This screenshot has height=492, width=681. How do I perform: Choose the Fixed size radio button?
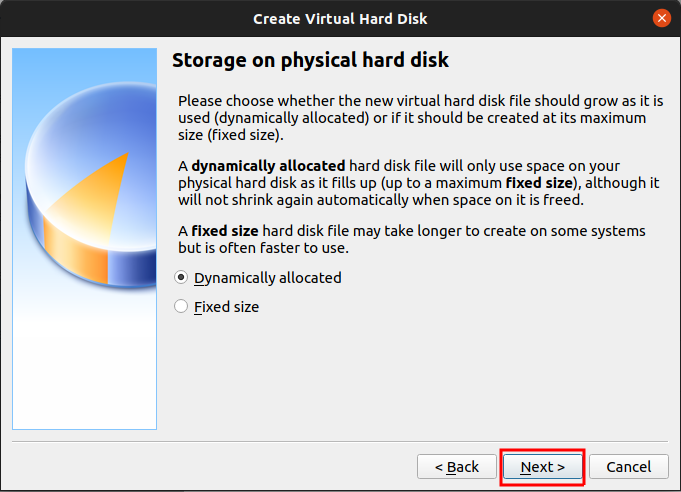(x=181, y=307)
